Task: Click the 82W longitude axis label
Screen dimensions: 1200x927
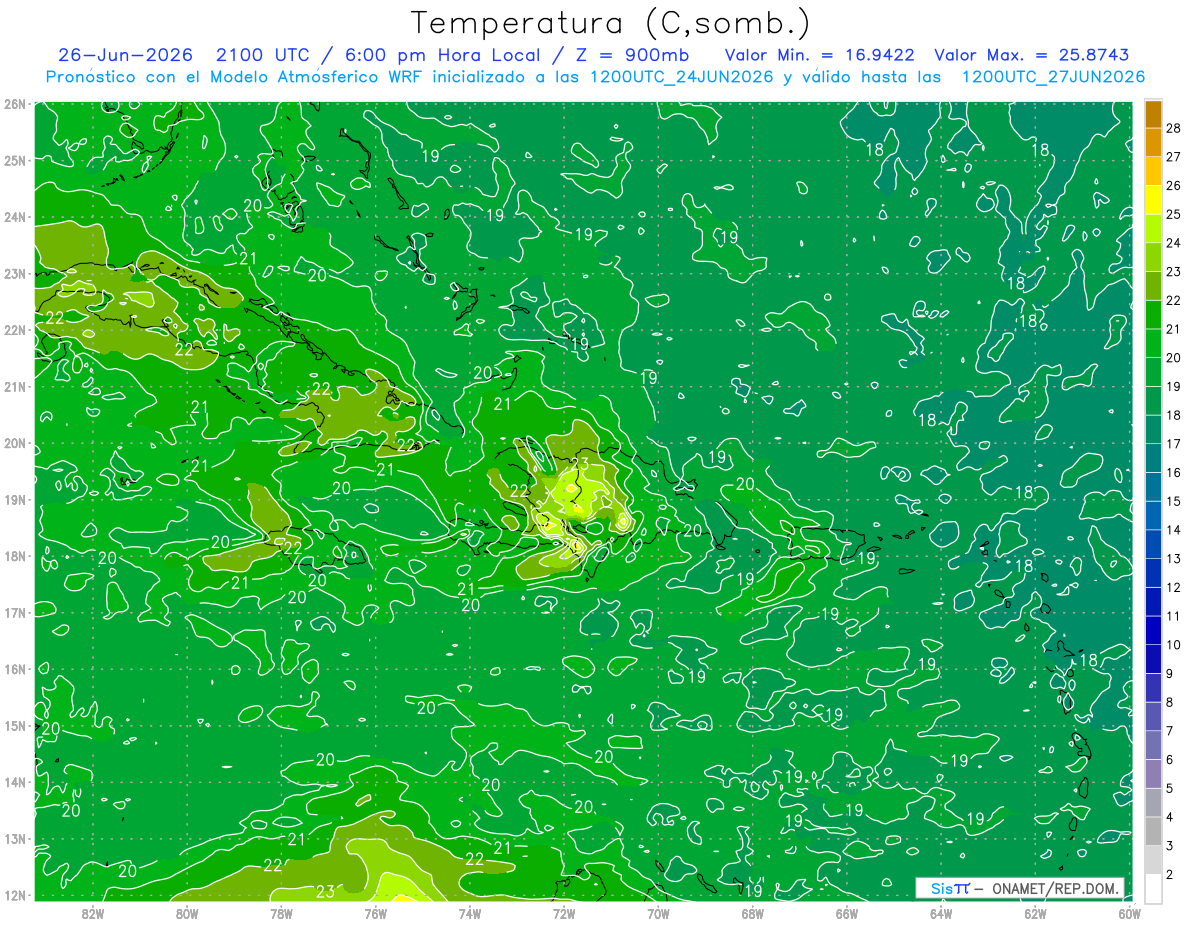Action: 93,913
